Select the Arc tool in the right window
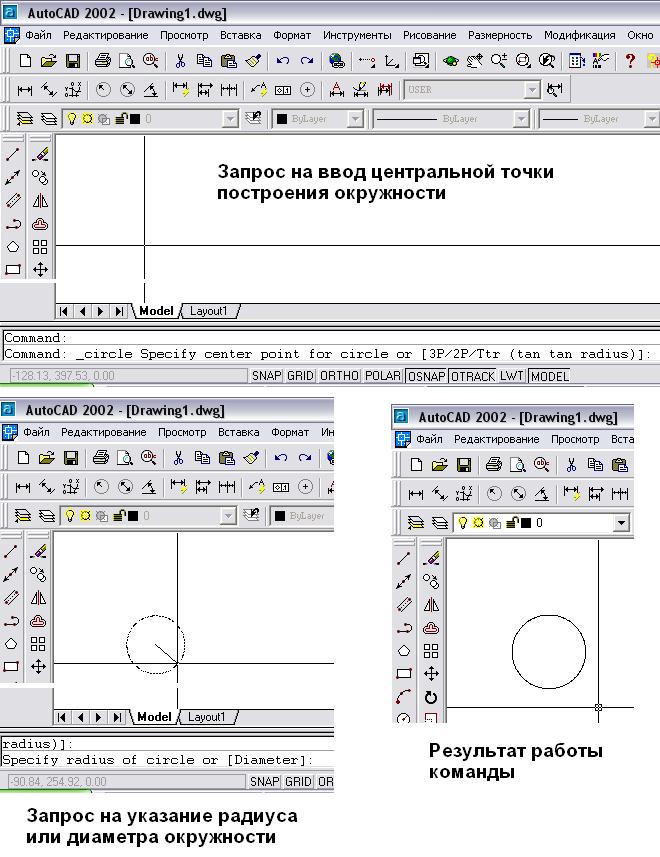 pyautogui.click(x=404, y=697)
